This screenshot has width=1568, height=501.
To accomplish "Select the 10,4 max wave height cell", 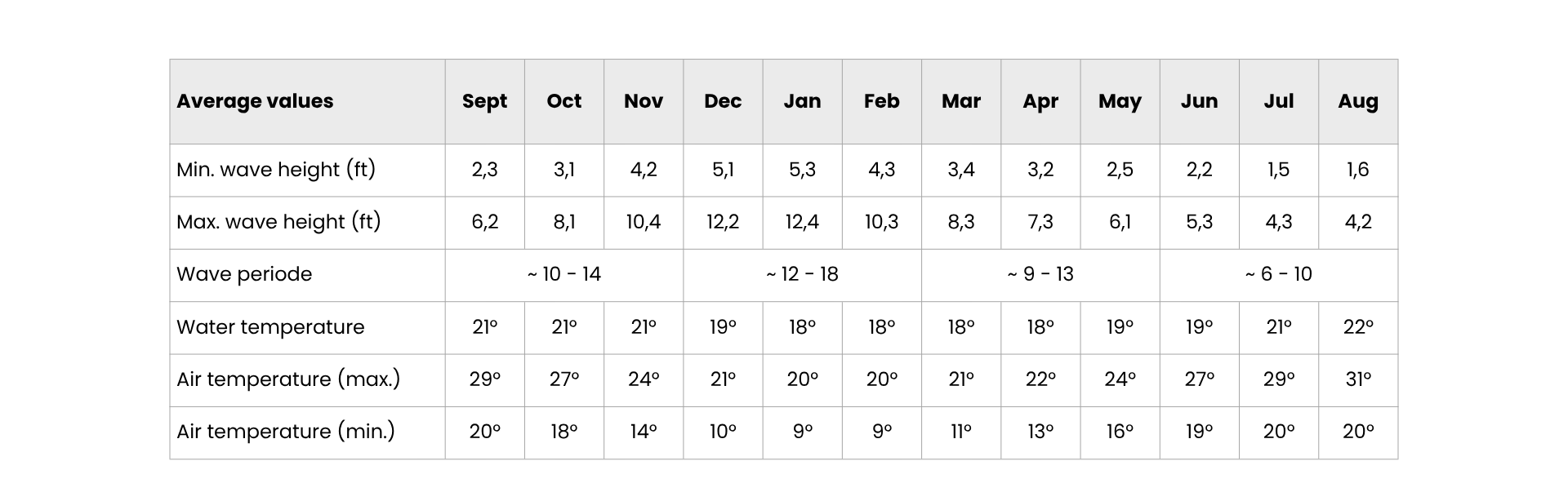I will pyautogui.click(x=644, y=222).
